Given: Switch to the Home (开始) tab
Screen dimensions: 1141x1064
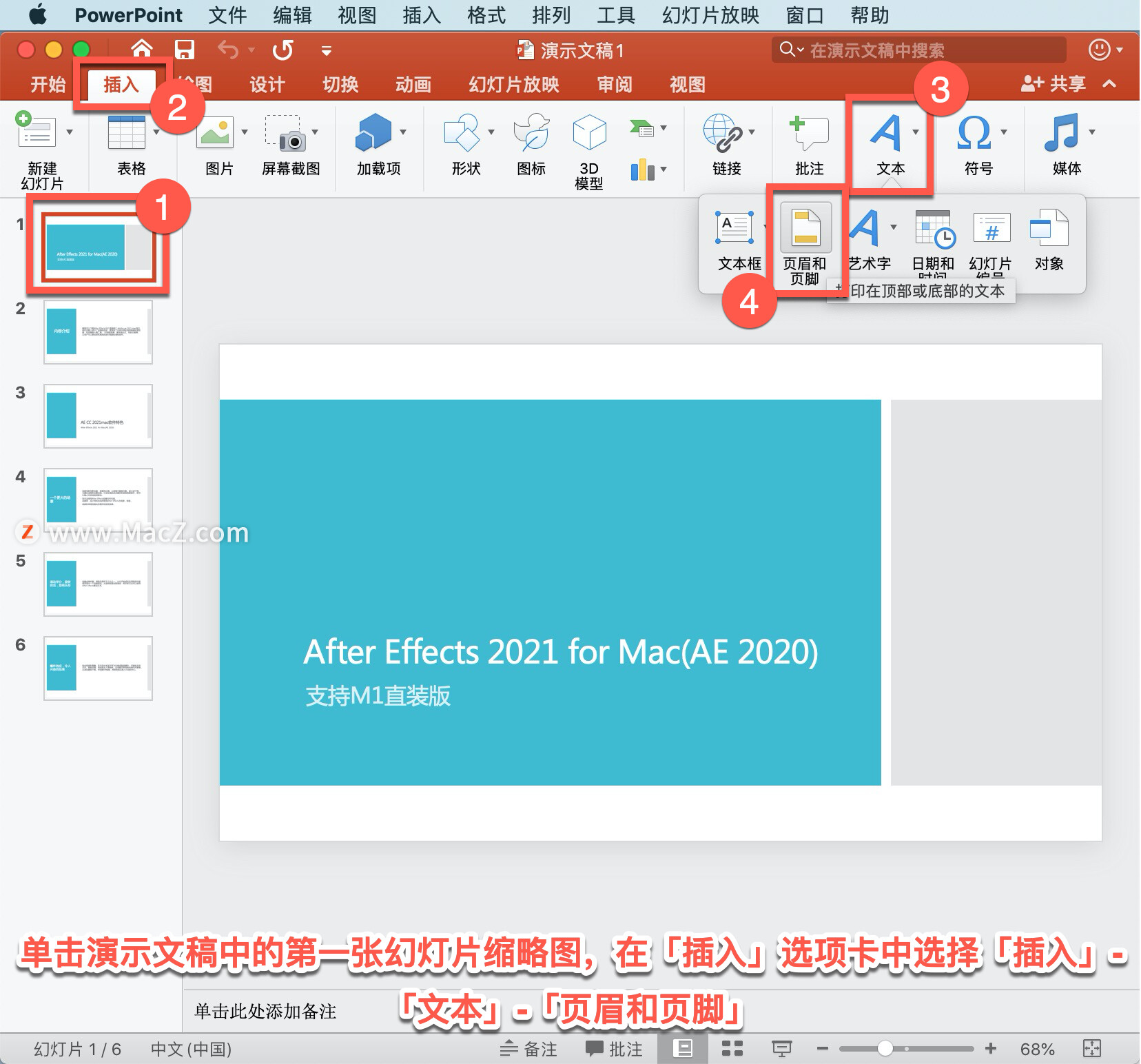Looking at the screenshot, I should tap(48, 84).
